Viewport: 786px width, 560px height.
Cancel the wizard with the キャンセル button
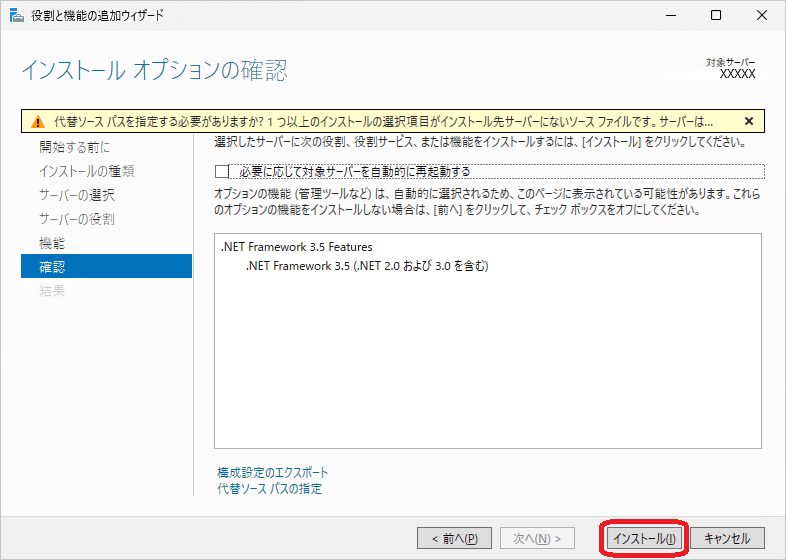pos(727,539)
